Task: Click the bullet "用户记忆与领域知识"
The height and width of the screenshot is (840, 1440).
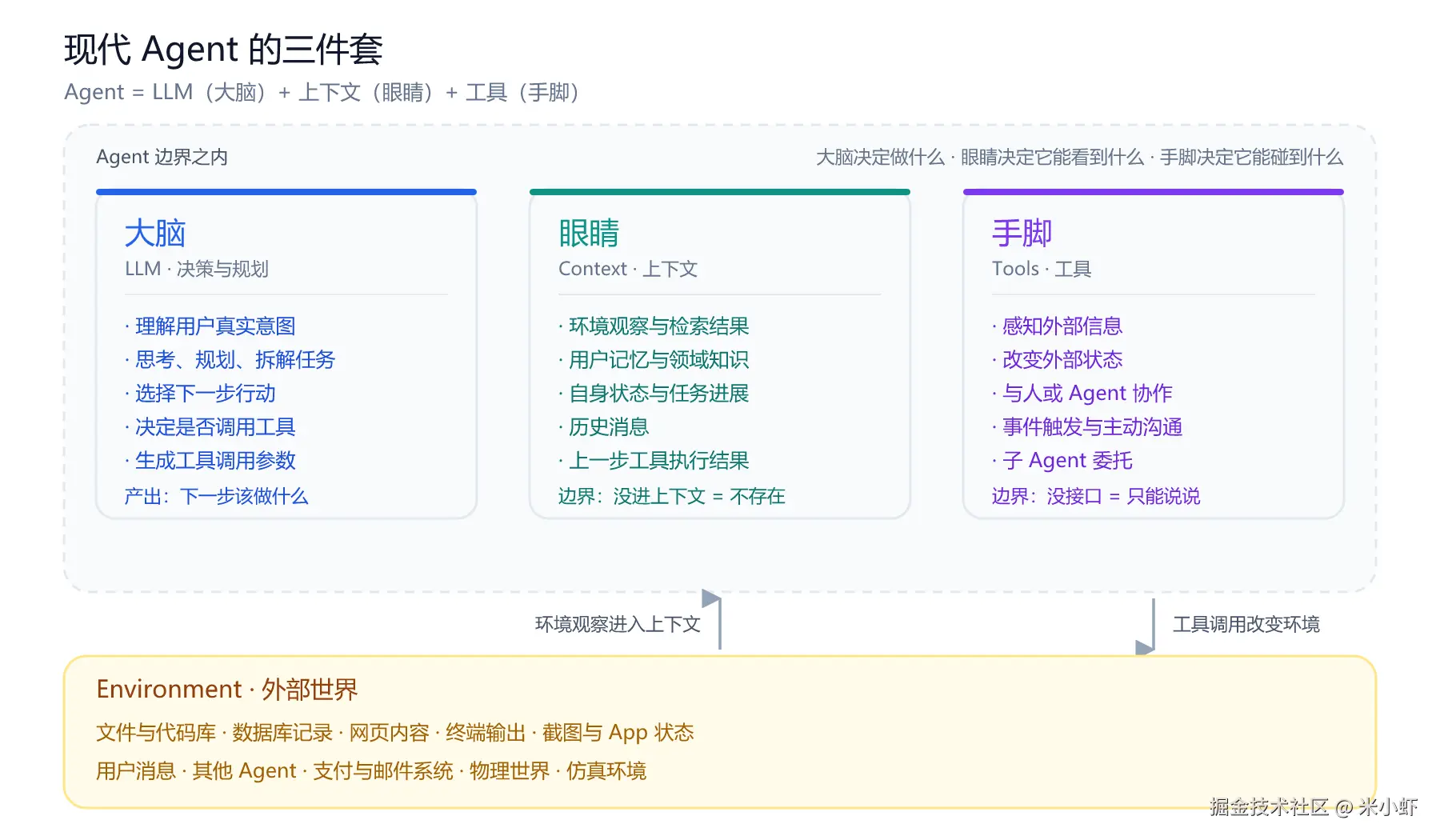Action: (654, 360)
